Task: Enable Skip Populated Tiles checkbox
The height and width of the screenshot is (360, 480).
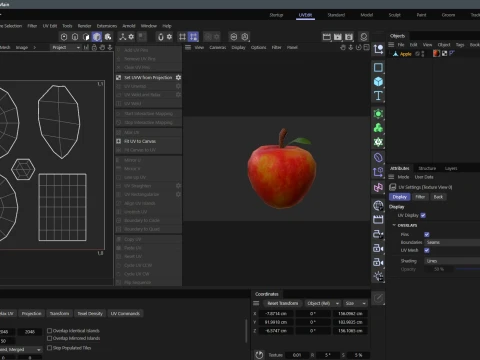Action: tap(49, 348)
